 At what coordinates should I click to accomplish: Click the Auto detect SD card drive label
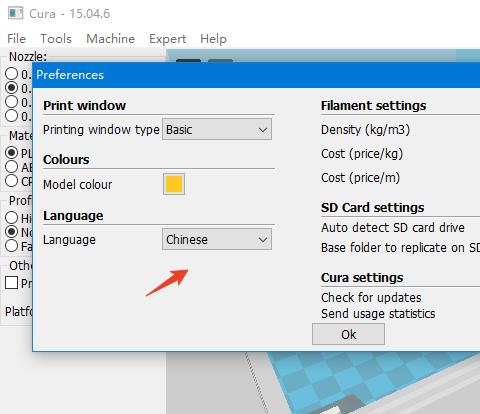(x=393, y=228)
